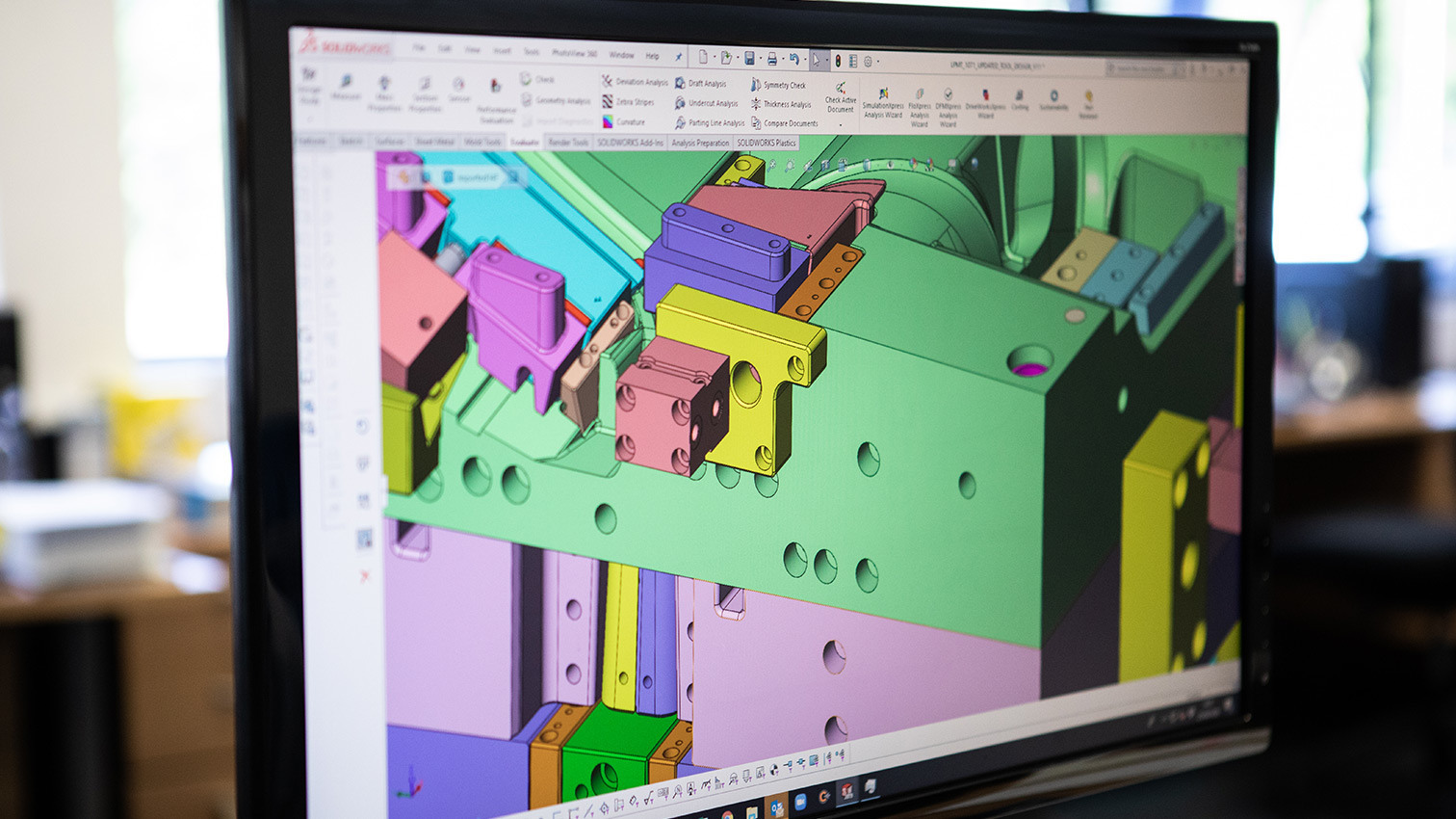Toggle Undercut Analysis
Viewport: 1456px width, 819px height.
point(707,103)
